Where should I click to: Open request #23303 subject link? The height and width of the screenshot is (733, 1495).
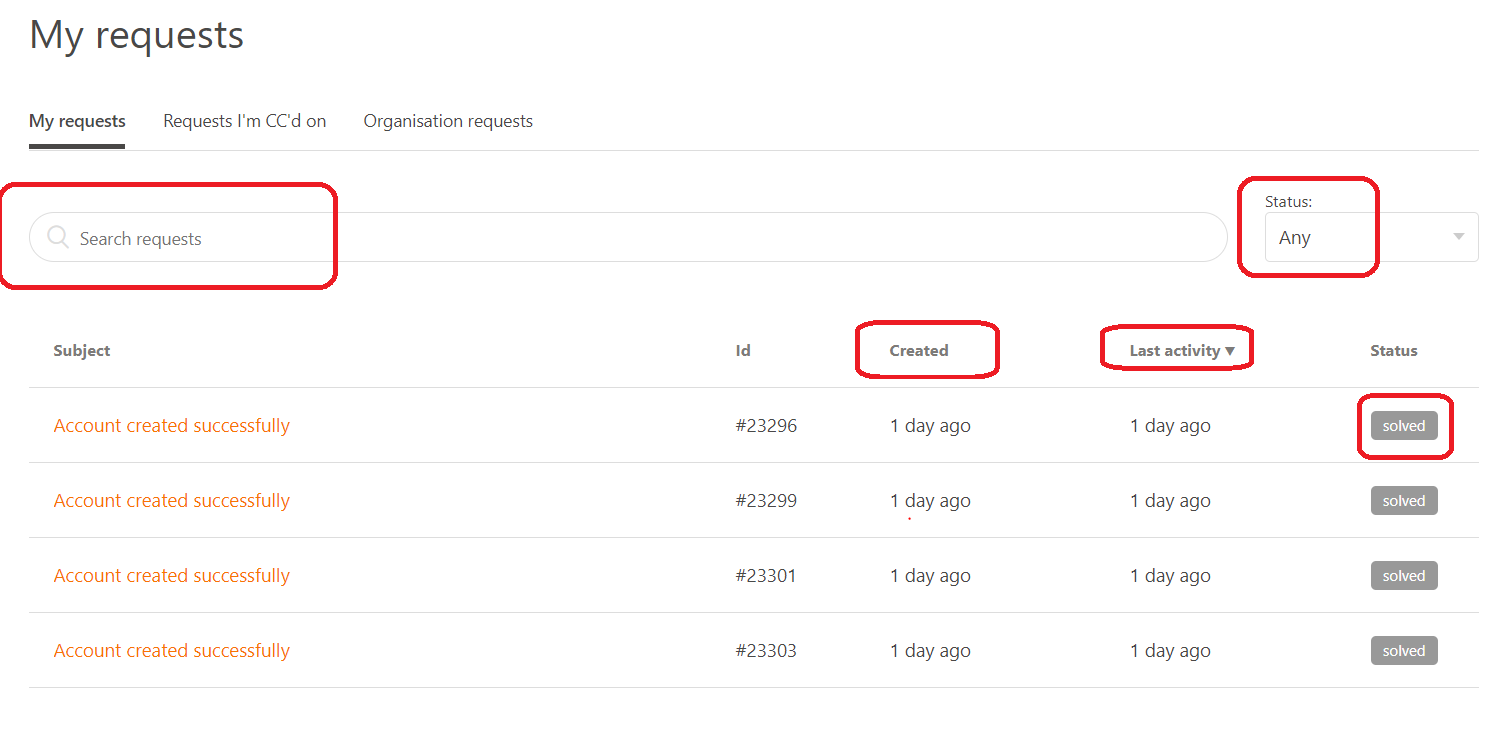click(171, 650)
